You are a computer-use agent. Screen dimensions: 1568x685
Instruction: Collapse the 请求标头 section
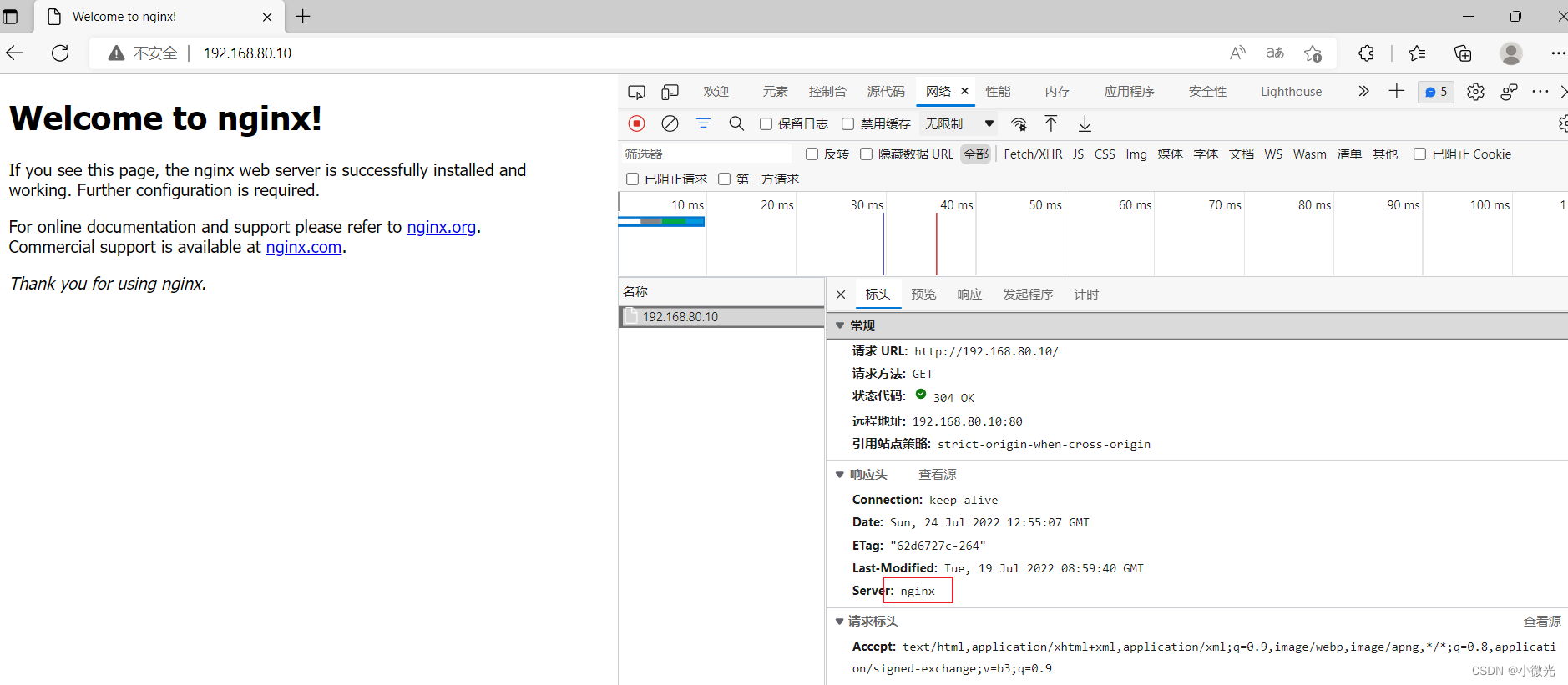pyautogui.click(x=840, y=622)
